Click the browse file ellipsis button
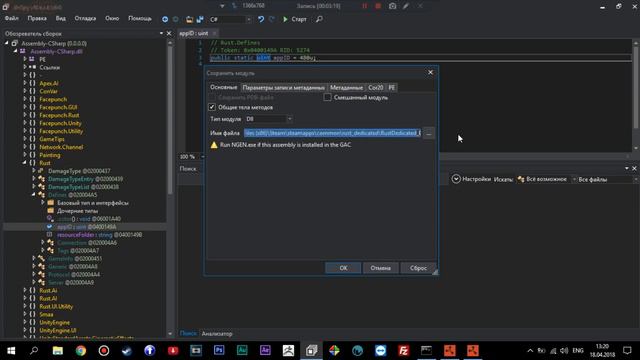The image size is (640, 360). pyautogui.click(x=429, y=133)
